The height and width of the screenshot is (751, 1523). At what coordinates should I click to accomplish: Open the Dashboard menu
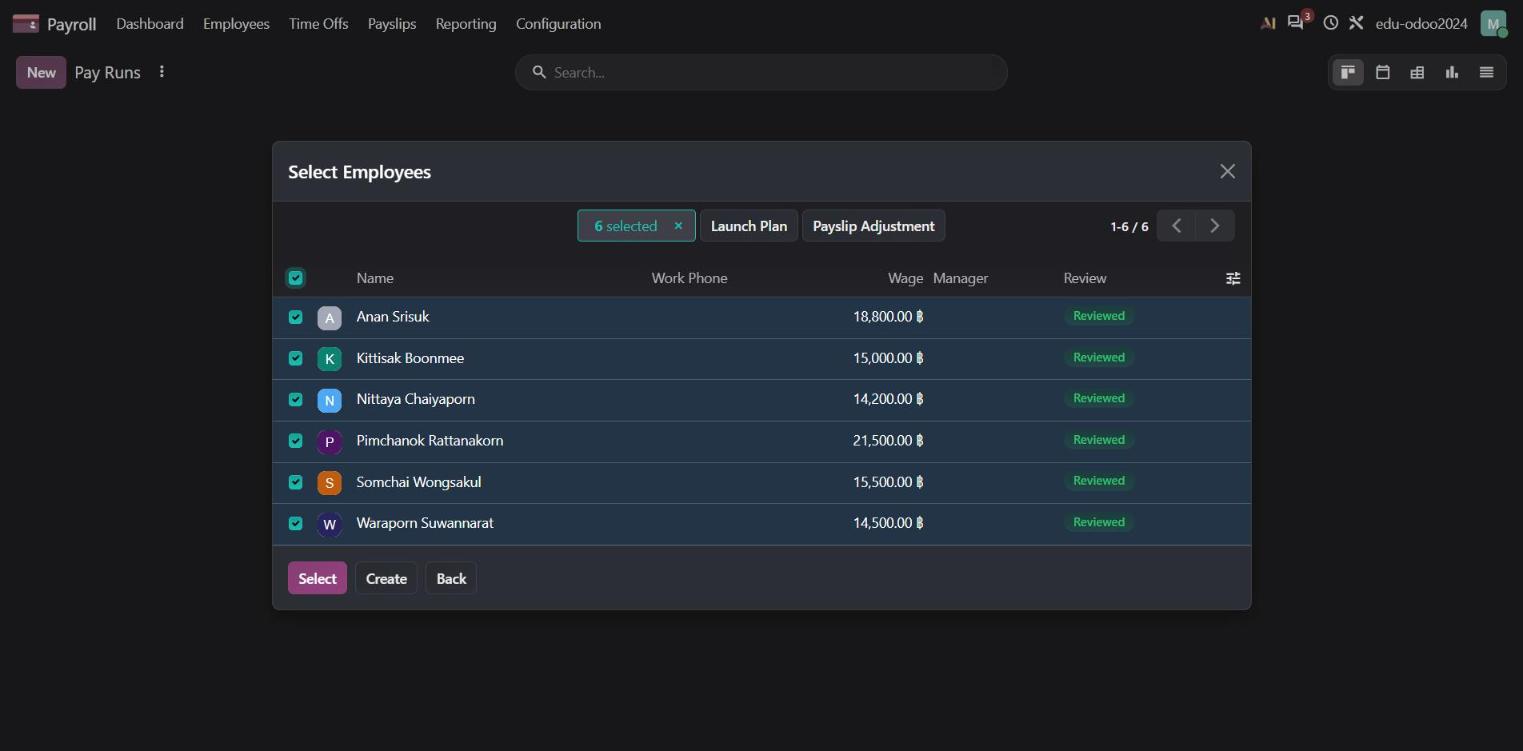(x=150, y=23)
